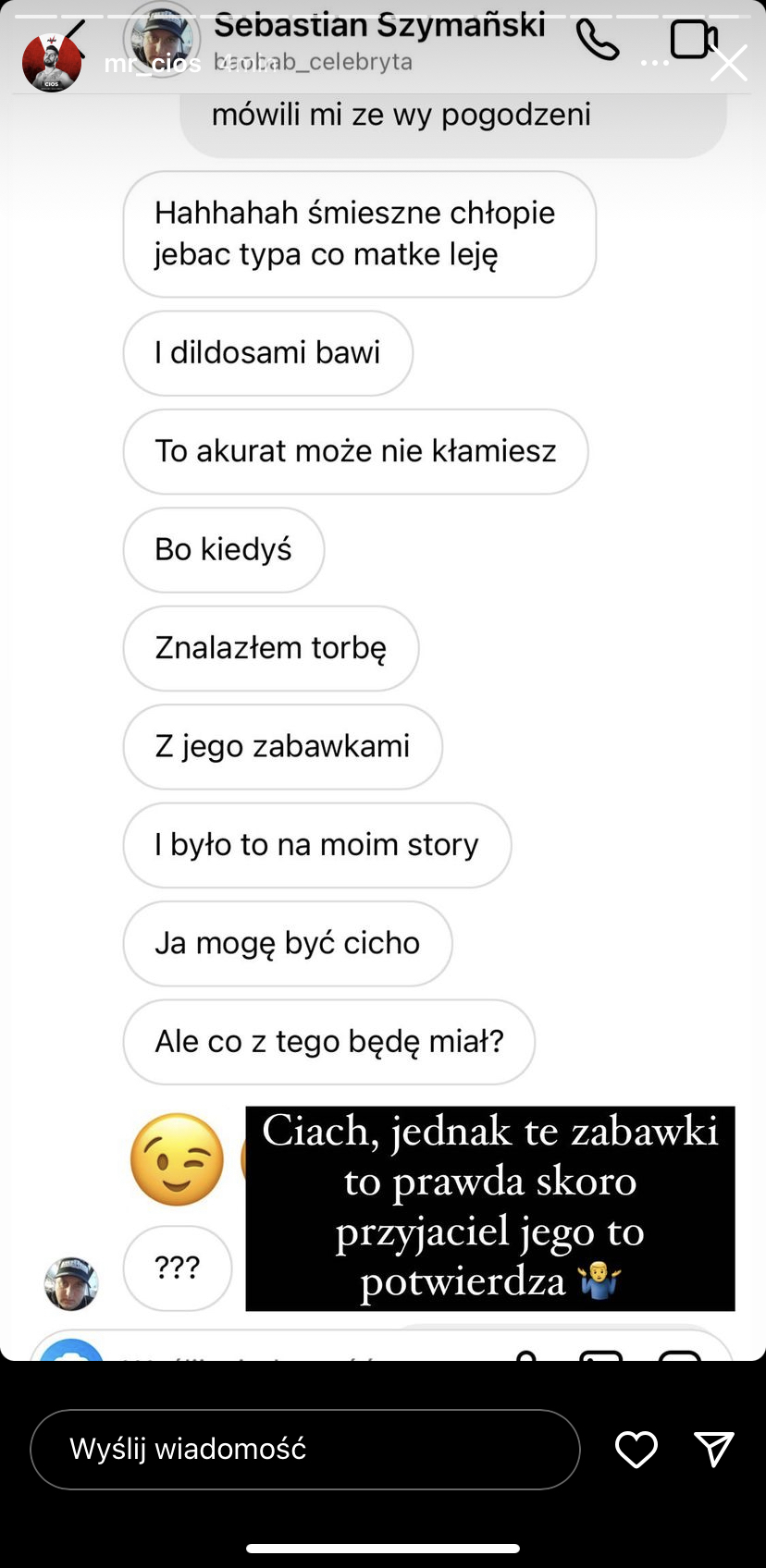Tap the 'Hahhahah śmieszne chłopie' message bubble
Screen dimensions: 766x1568
pos(360,234)
